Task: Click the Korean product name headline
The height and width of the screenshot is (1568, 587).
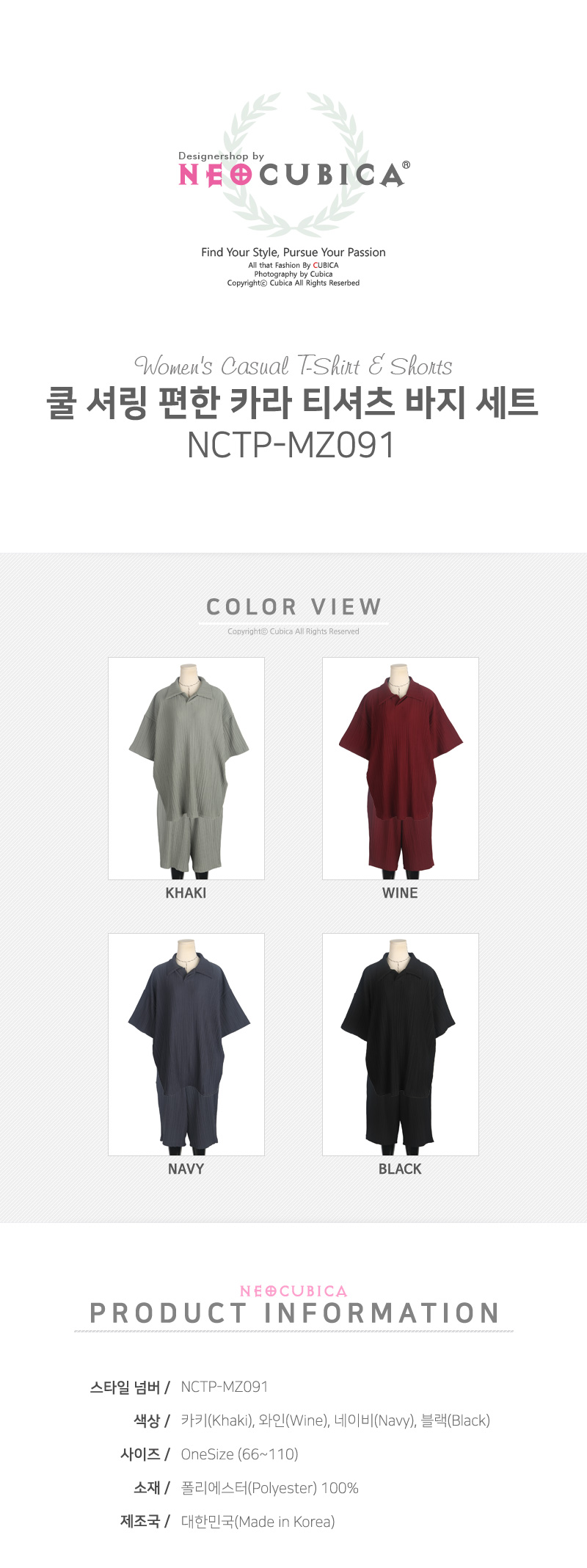Action: pos(292,402)
